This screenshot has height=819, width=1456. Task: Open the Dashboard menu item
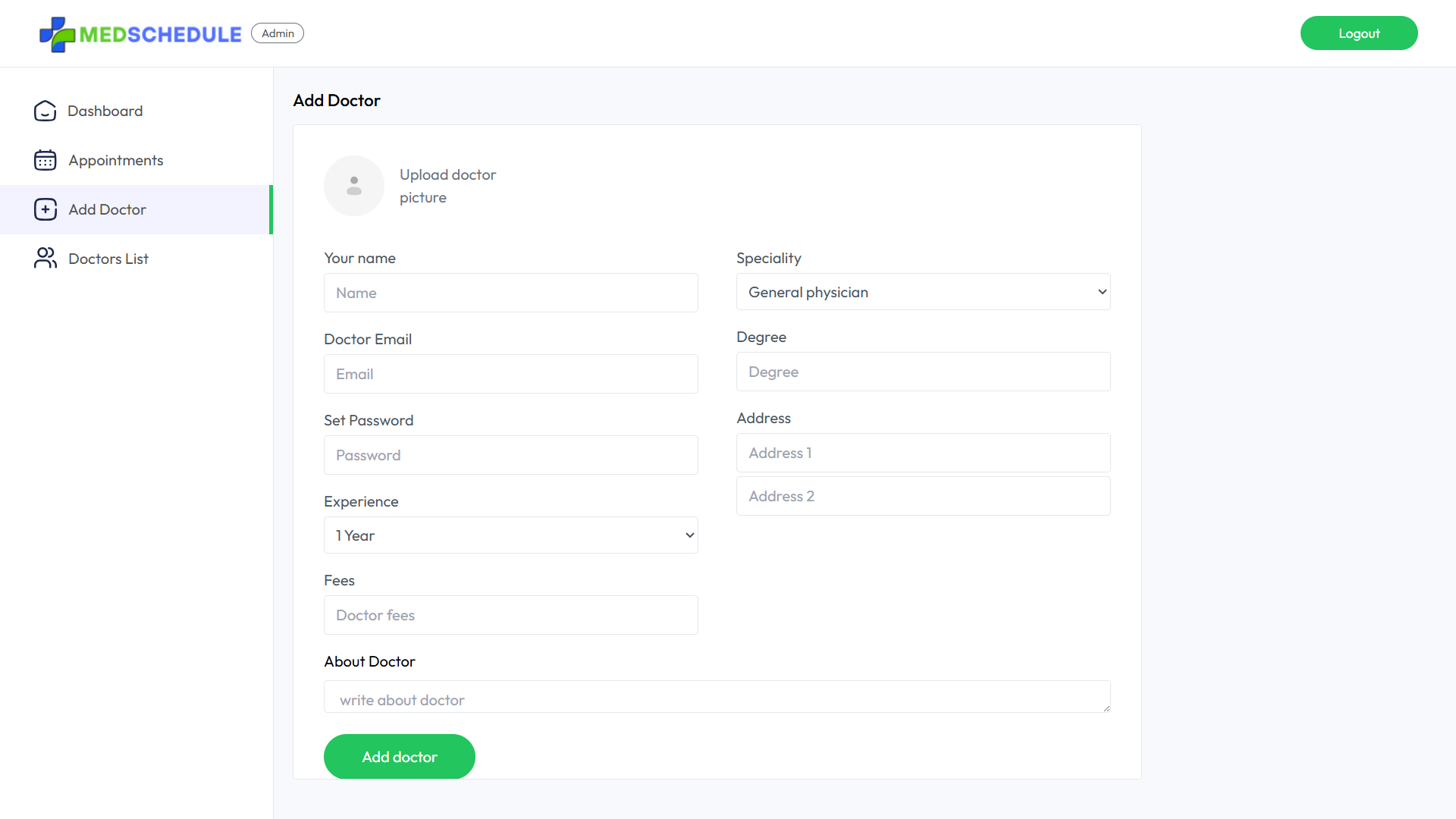coord(105,111)
